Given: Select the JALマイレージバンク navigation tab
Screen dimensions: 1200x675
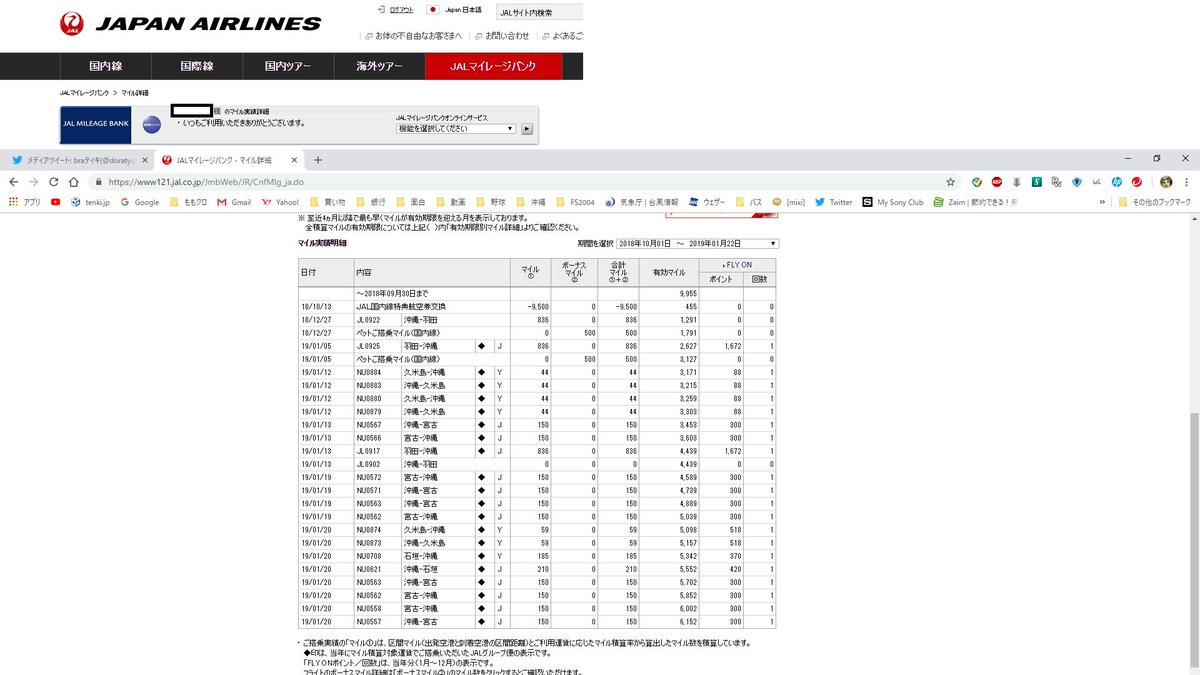Looking at the screenshot, I should (494, 66).
